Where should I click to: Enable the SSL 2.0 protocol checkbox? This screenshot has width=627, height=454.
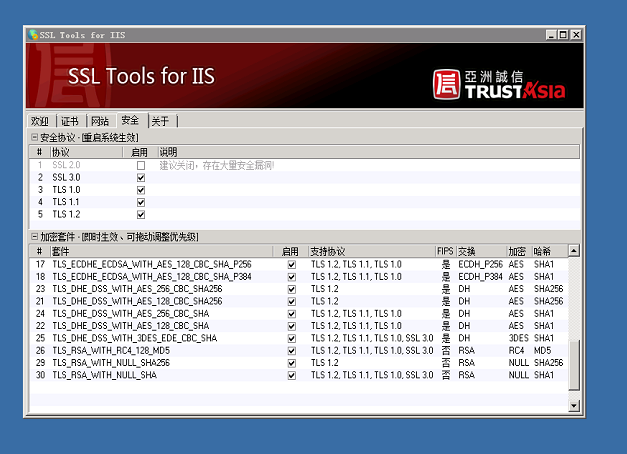point(141,165)
